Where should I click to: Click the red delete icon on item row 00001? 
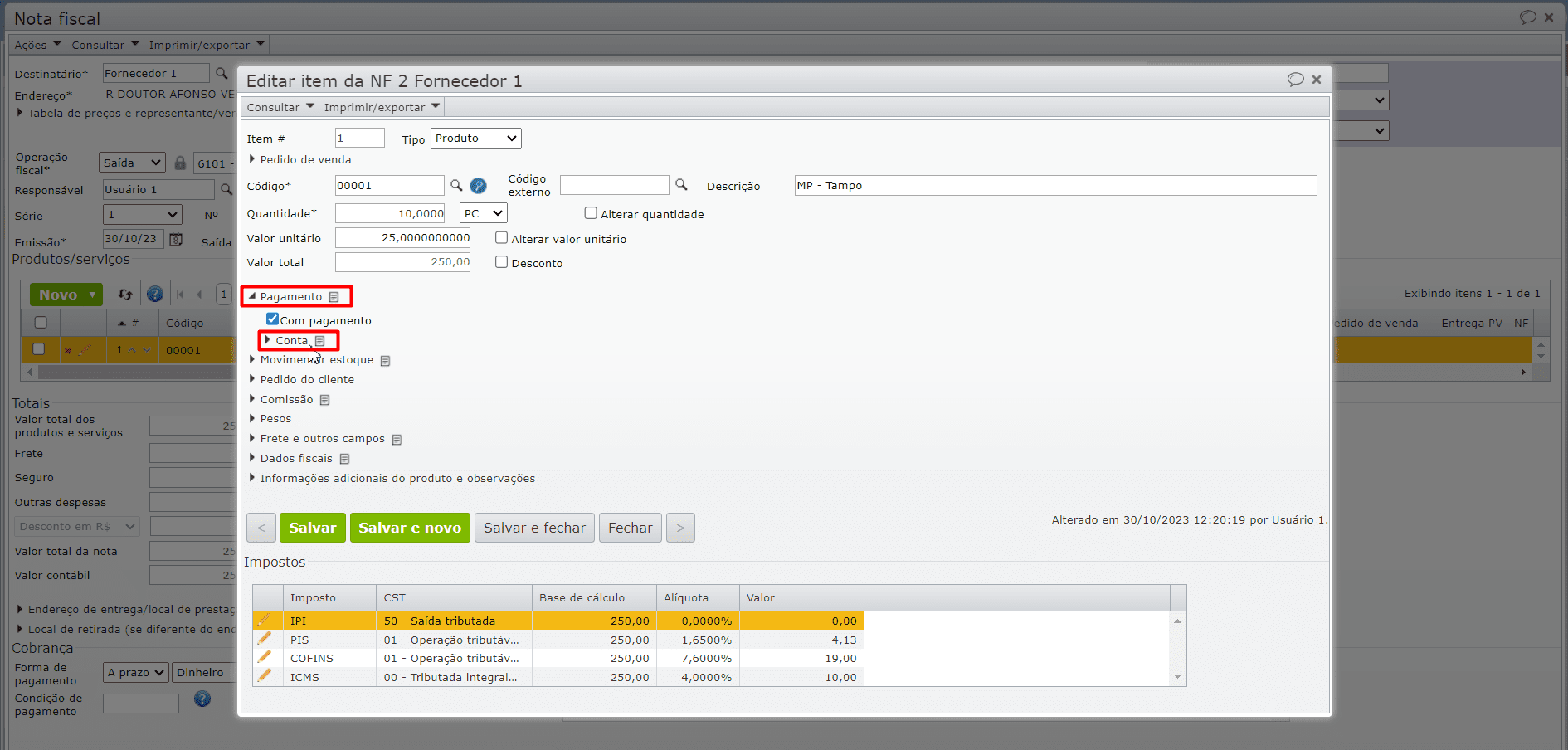pyautogui.click(x=68, y=351)
